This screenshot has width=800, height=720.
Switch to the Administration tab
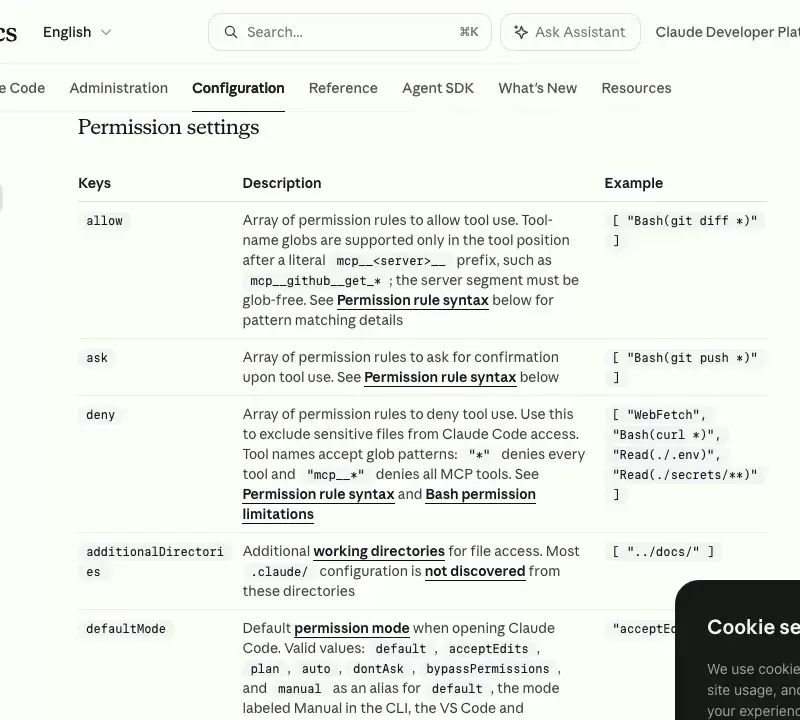[x=118, y=88]
